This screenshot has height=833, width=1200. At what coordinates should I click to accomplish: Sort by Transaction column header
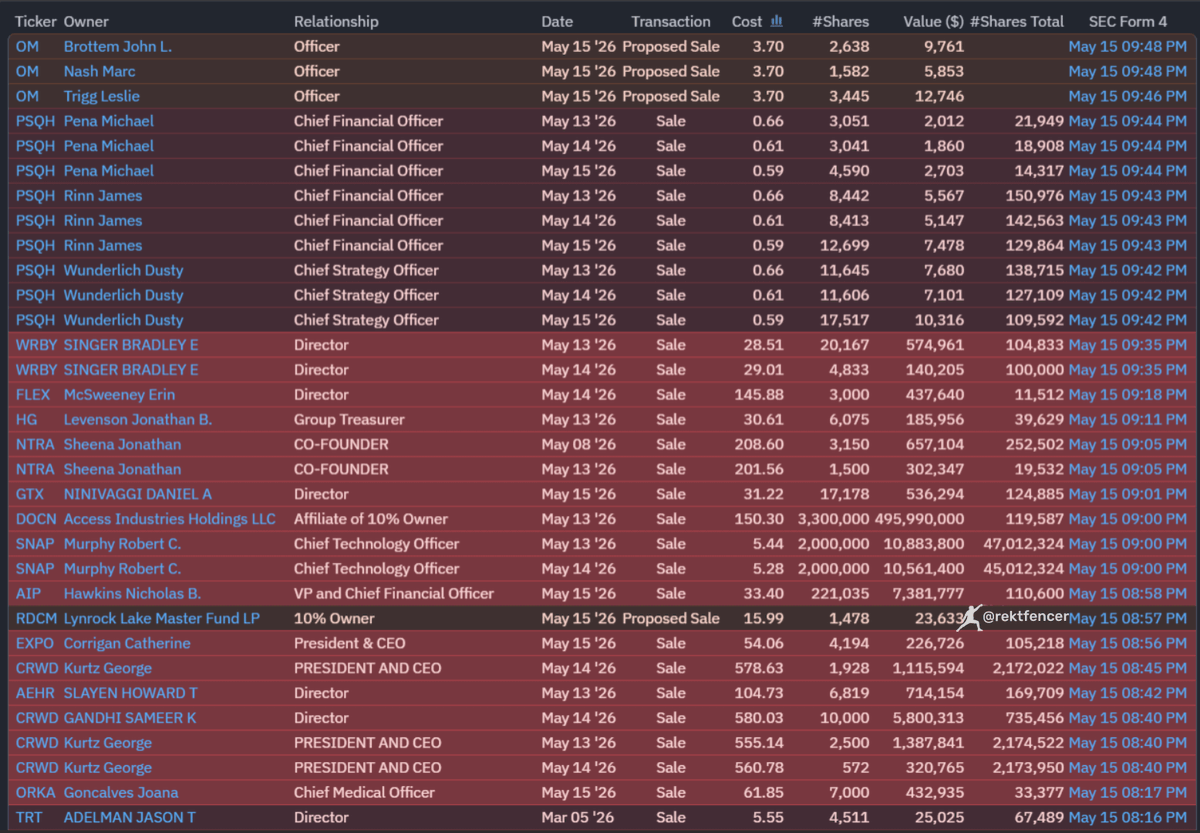pos(671,21)
